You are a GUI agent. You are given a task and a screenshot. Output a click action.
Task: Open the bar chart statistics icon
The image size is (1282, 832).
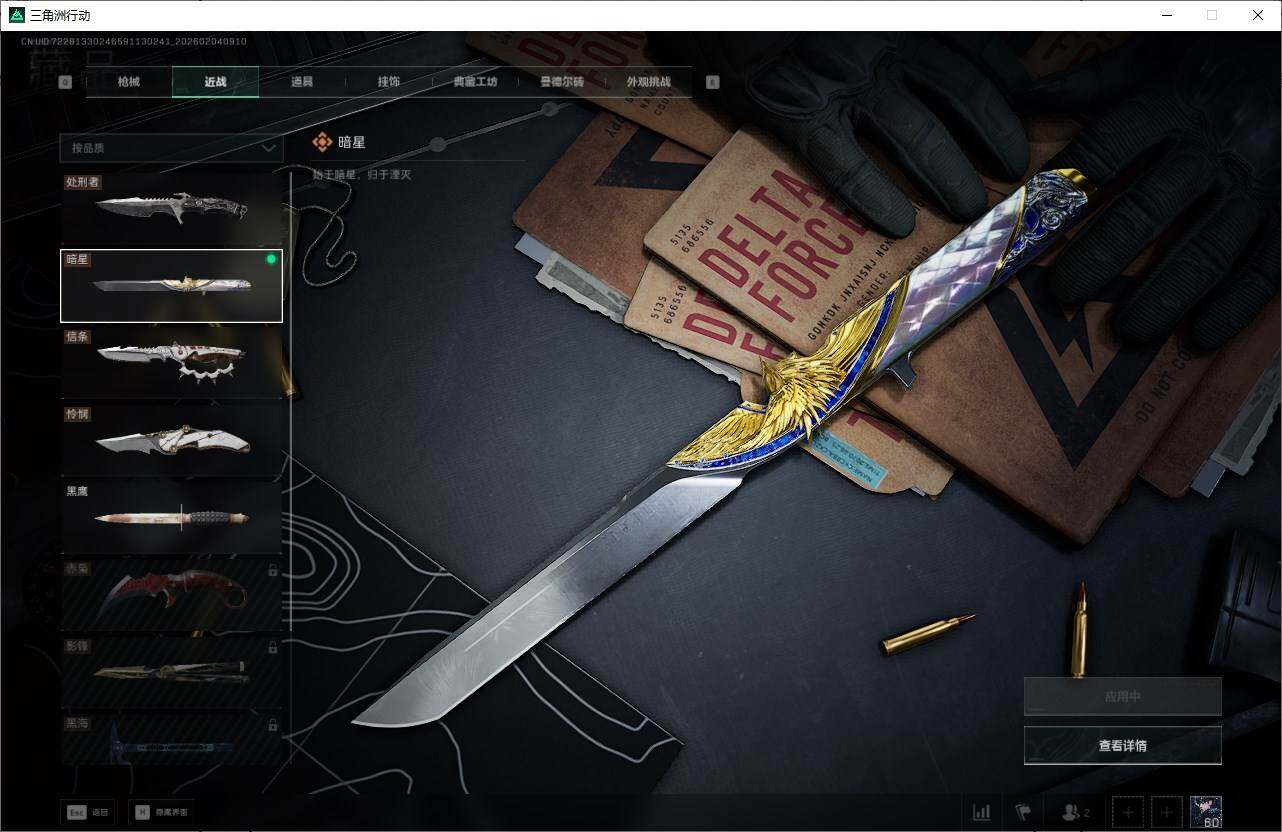pyautogui.click(x=982, y=812)
